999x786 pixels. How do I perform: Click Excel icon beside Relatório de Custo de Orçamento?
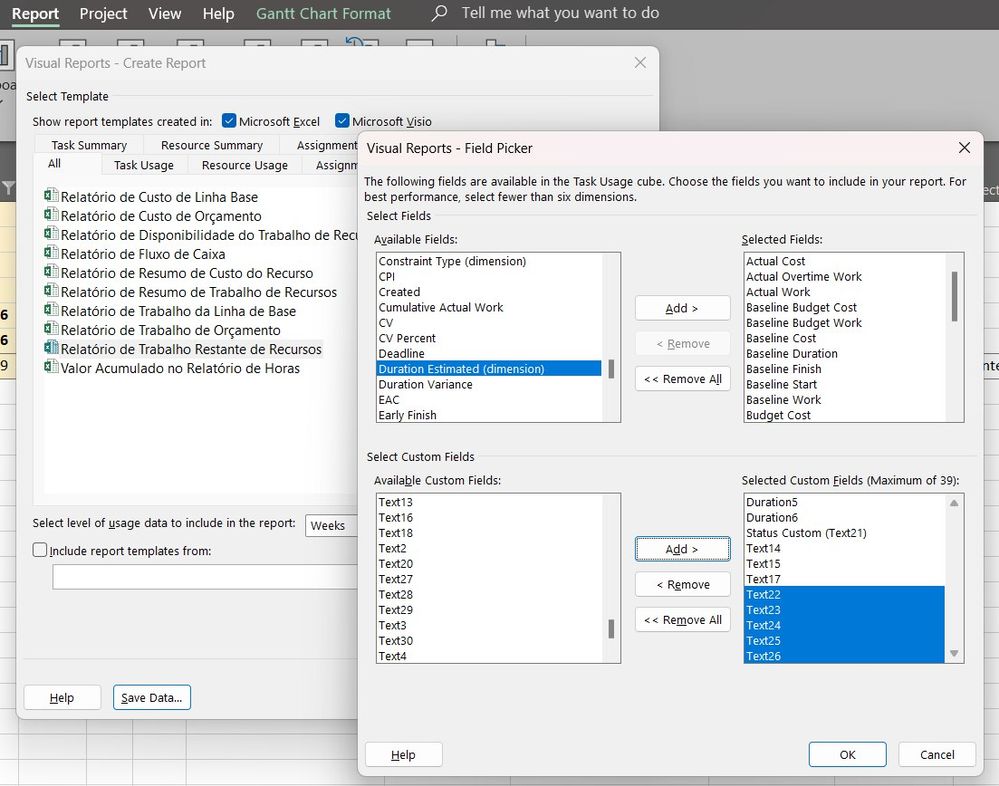point(51,216)
